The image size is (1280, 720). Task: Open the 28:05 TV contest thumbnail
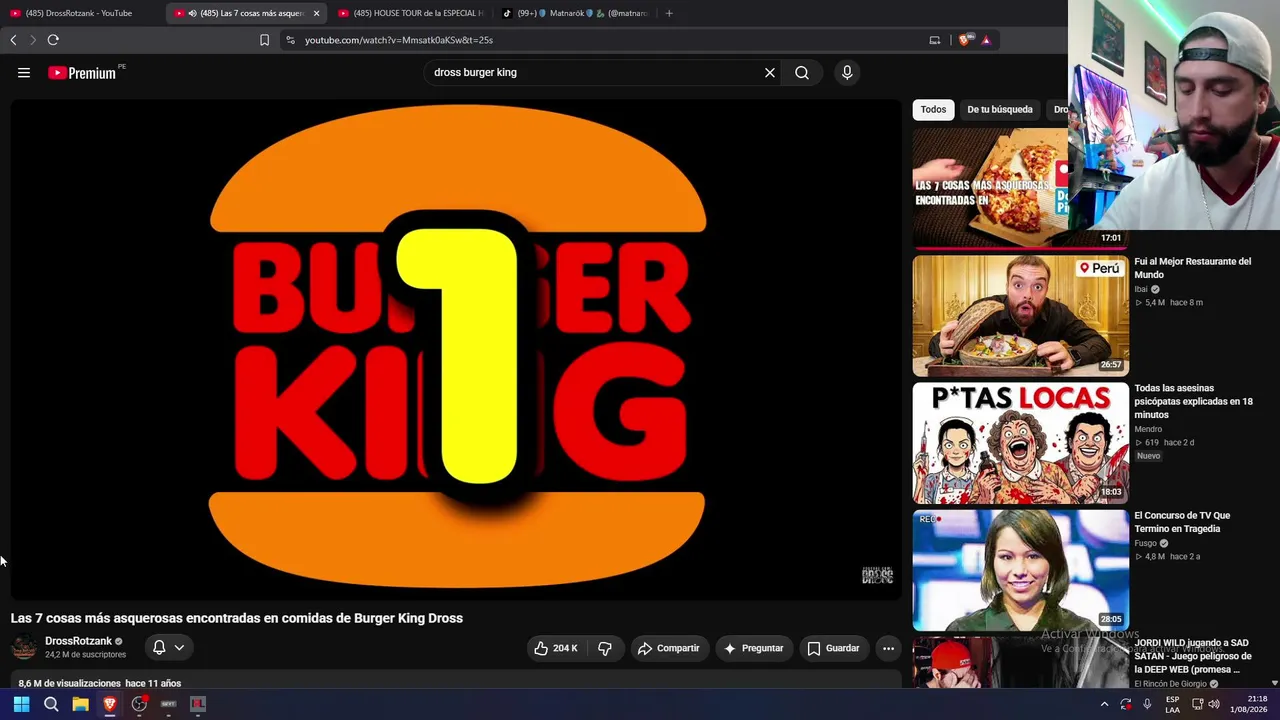click(x=1020, y=569)
